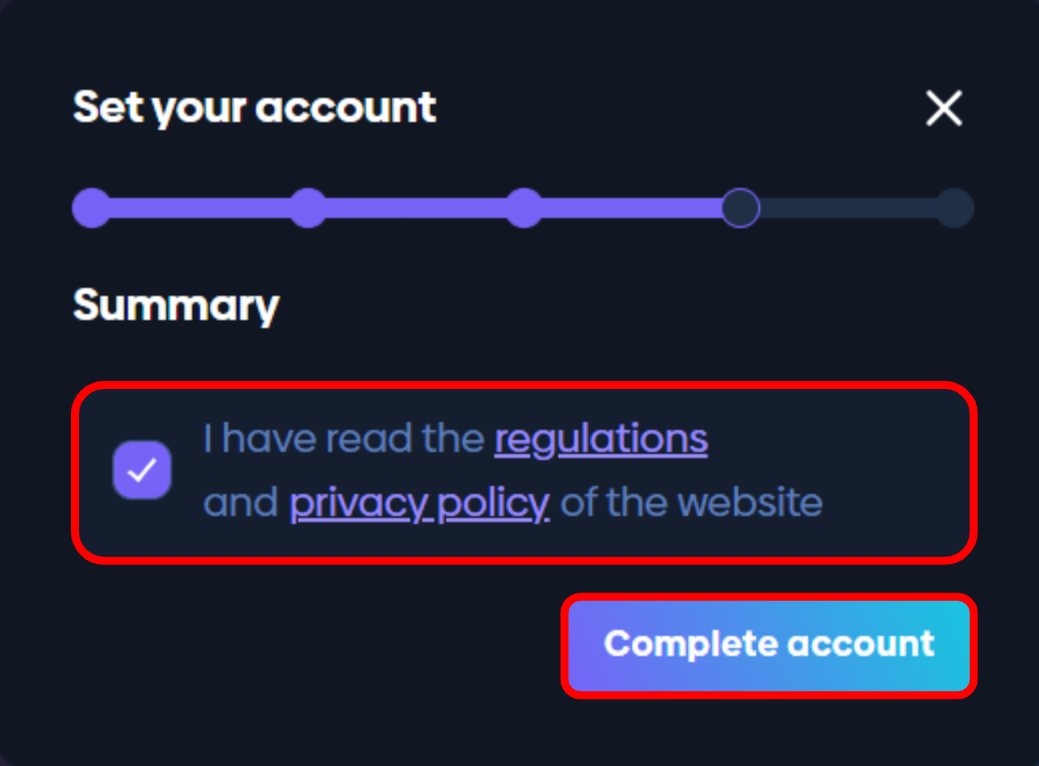Select the third progress step dot
The width and height of the screenshot is (1039, 766).
(x=524, y=208)
